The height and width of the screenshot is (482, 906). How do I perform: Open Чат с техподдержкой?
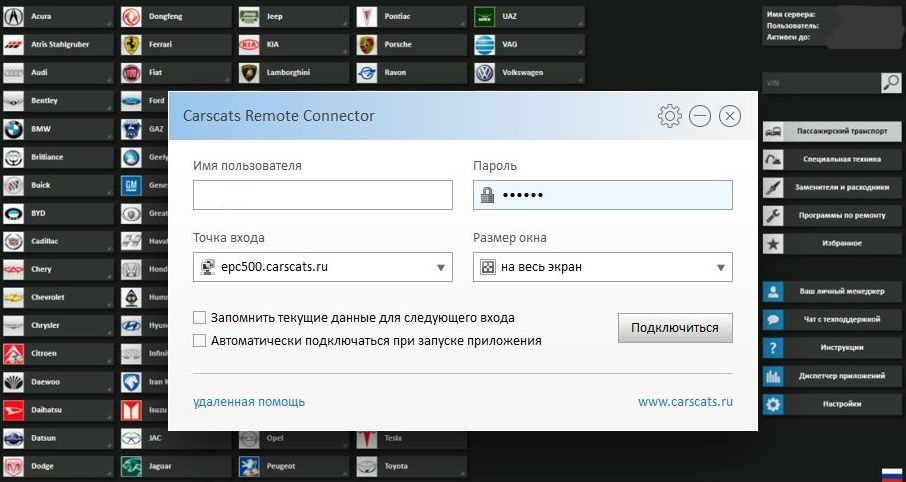coord(832,320)
